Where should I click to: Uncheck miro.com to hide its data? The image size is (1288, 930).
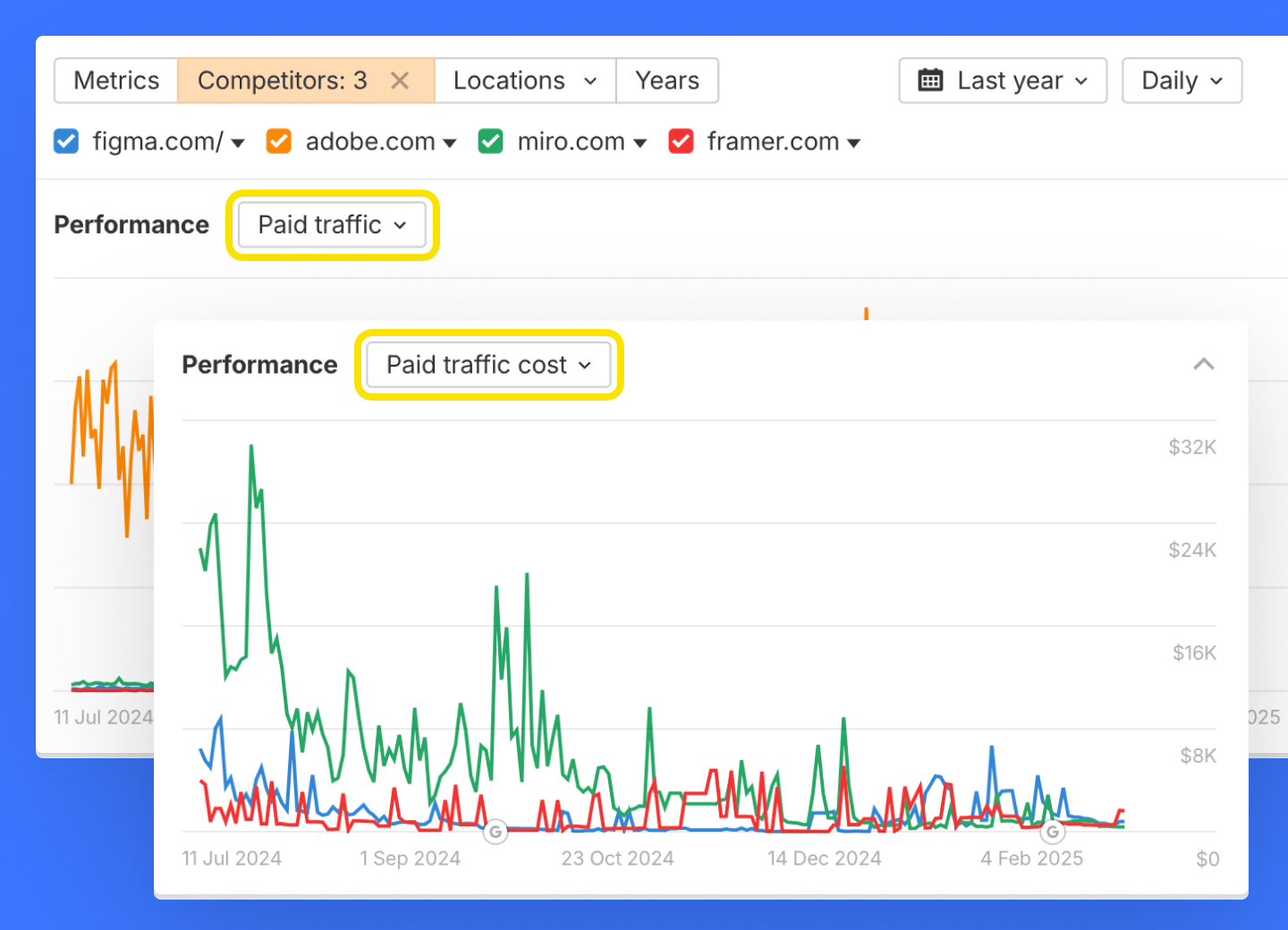(490, 140)
